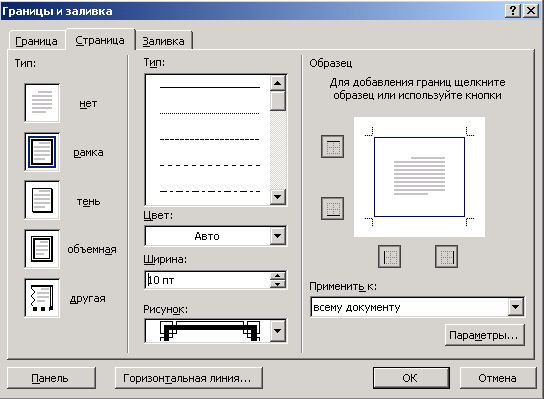Select the dash-dot line style
The image size is (544, 399).
(210, 191)
